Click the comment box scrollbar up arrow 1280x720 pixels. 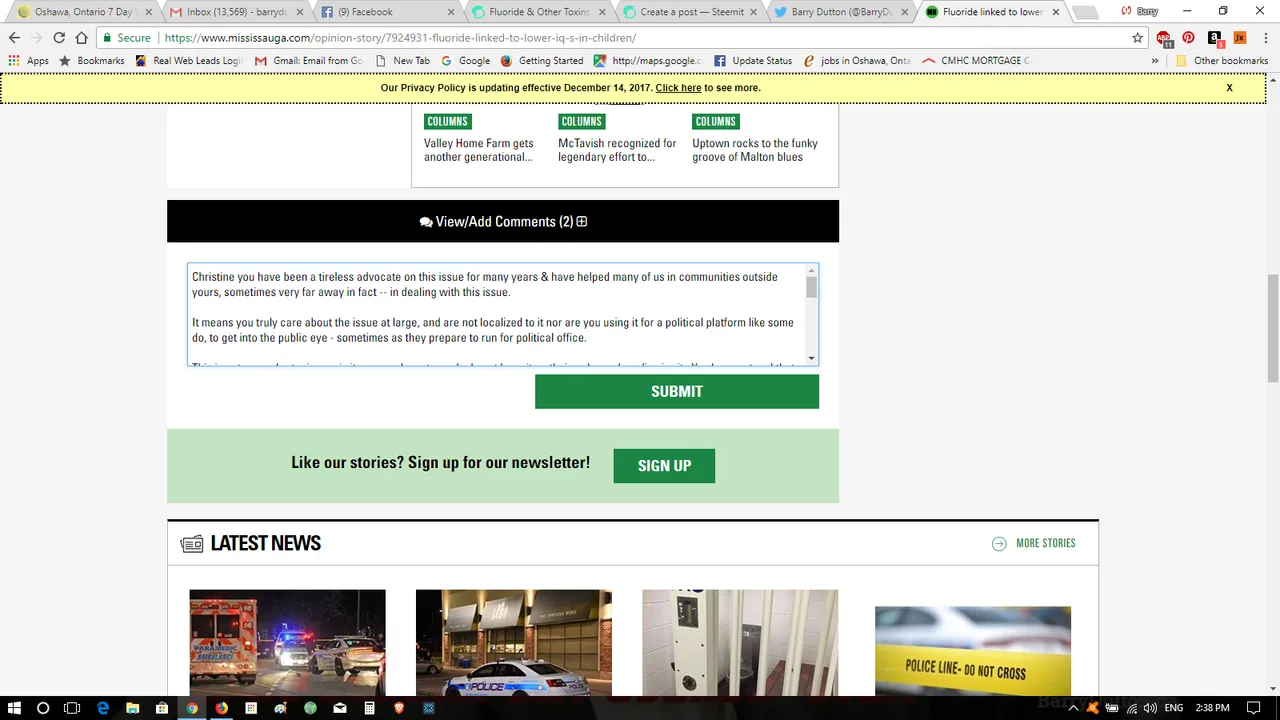tap(812, 271)
